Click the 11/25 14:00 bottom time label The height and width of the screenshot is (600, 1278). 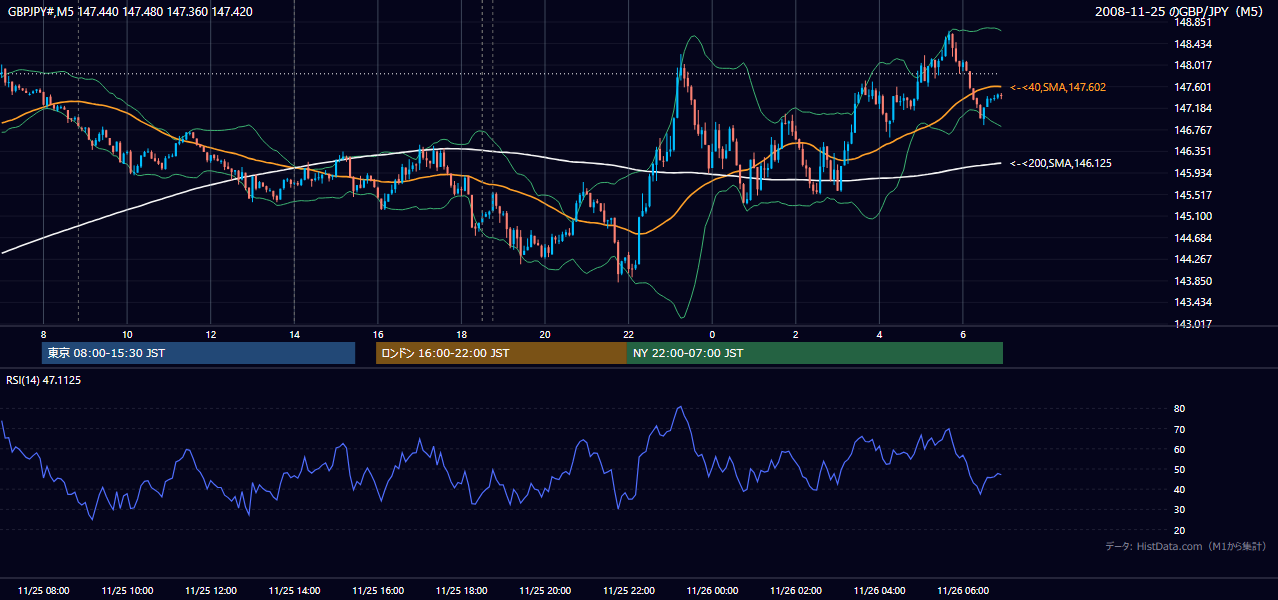click(x=294, y=591)
